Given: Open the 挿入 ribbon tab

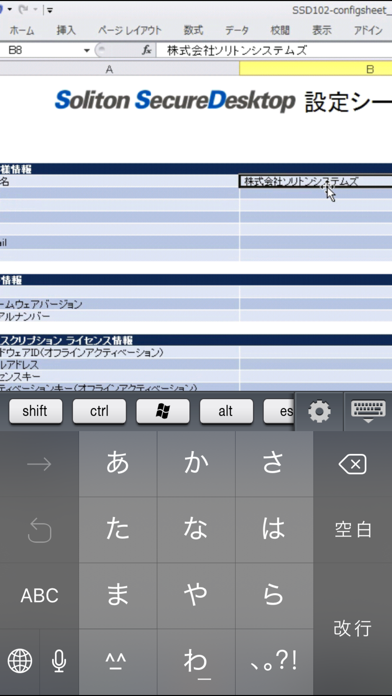Looking at the screenshot, I should [x=66, y=31].
